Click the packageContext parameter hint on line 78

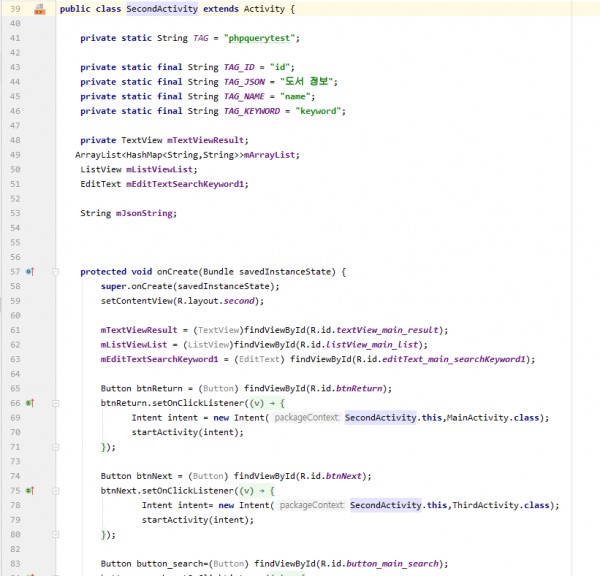click(312, 505)
